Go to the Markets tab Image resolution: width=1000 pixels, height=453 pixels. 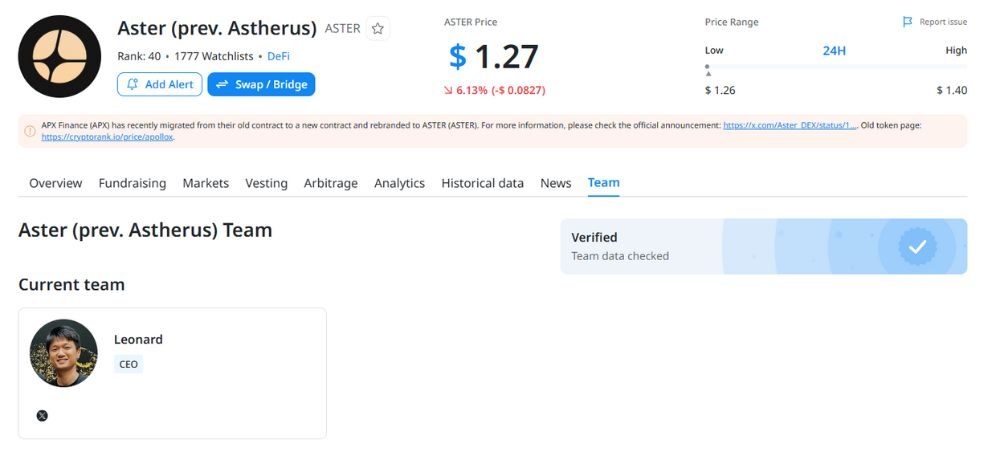tap(205, 183)
